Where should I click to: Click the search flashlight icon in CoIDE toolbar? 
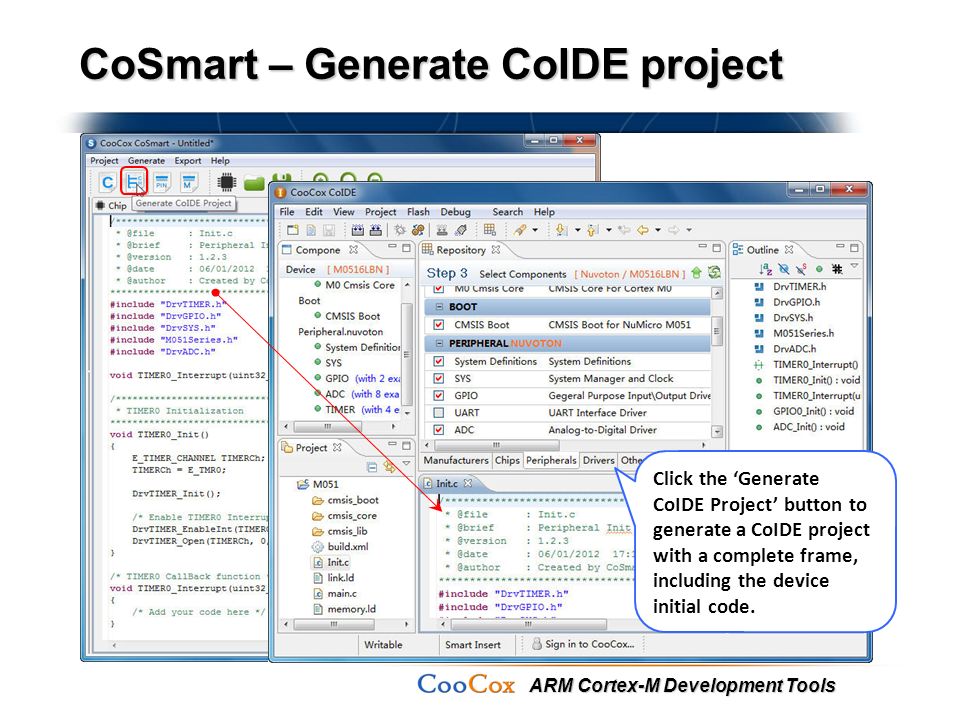coord(520,230)
